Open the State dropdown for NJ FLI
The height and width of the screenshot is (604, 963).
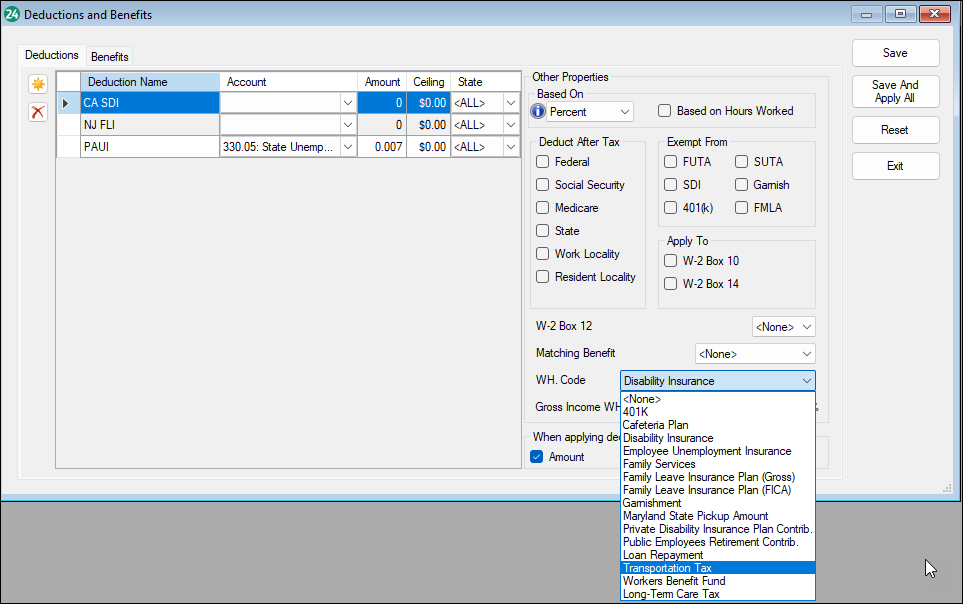point(511,125)
